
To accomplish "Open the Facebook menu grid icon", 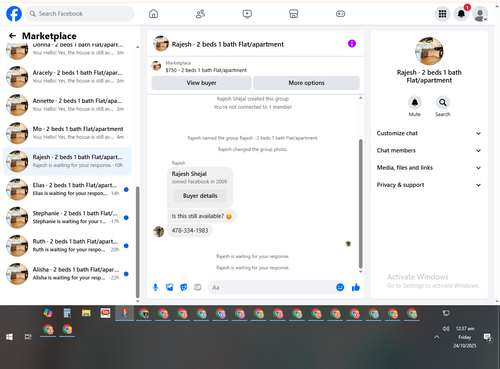I will click(442, 14).
